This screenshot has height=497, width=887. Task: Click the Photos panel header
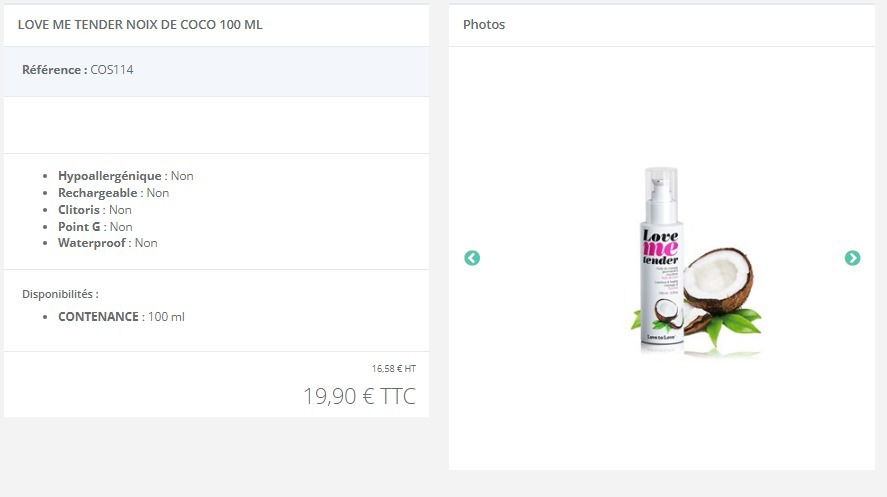661,25
